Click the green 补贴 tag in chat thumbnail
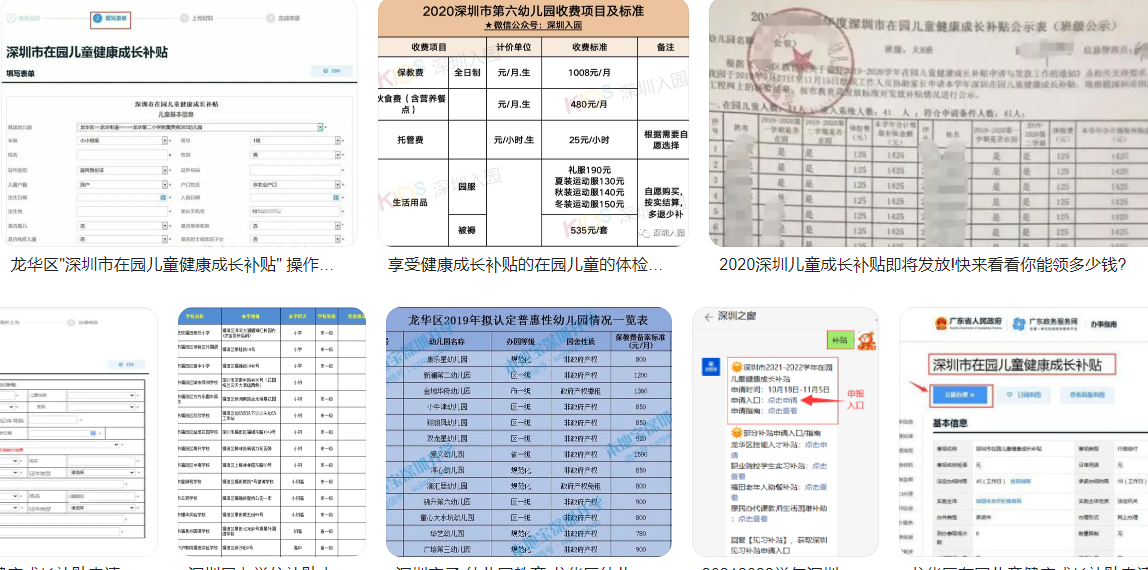Screen dimensions: 1148x570 tap(838, 340)
